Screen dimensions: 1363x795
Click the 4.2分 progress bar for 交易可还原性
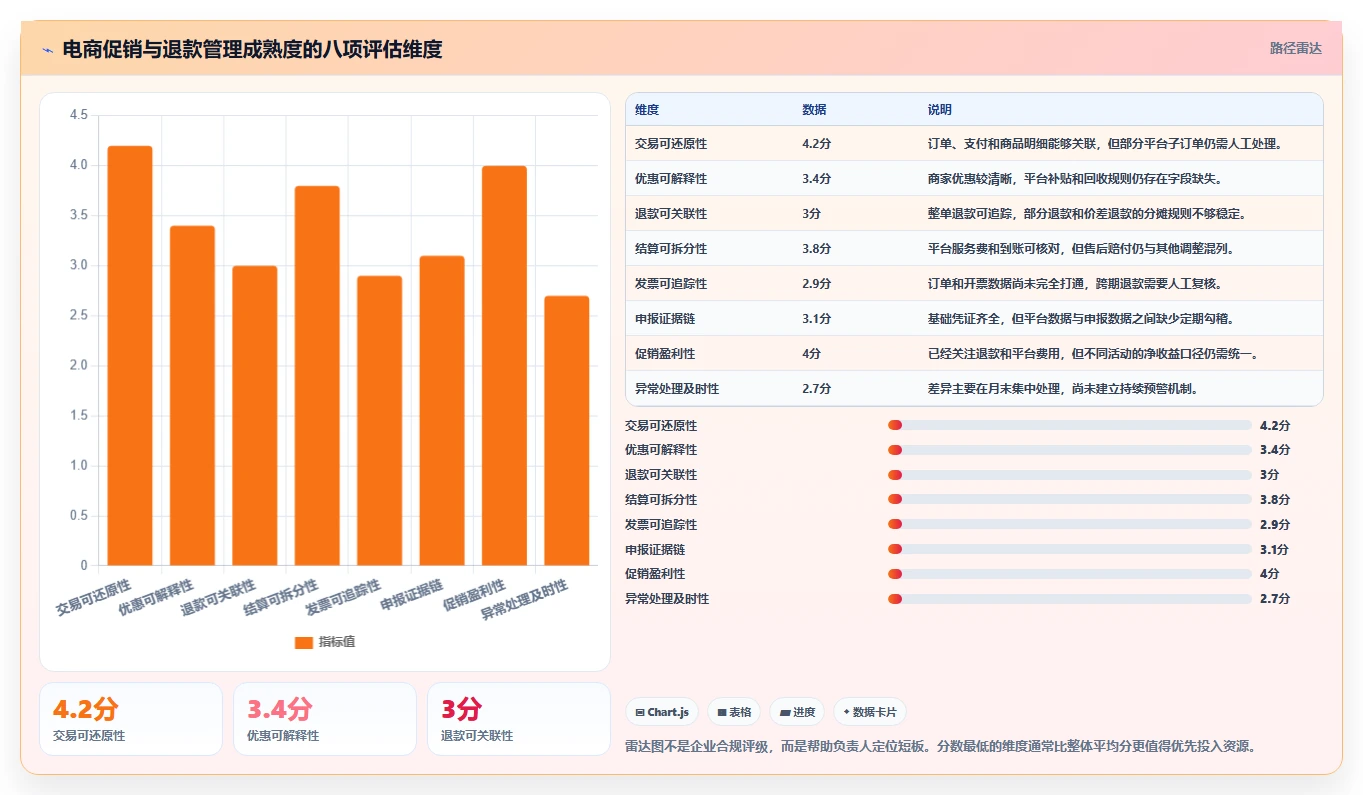click(1069, 425)
